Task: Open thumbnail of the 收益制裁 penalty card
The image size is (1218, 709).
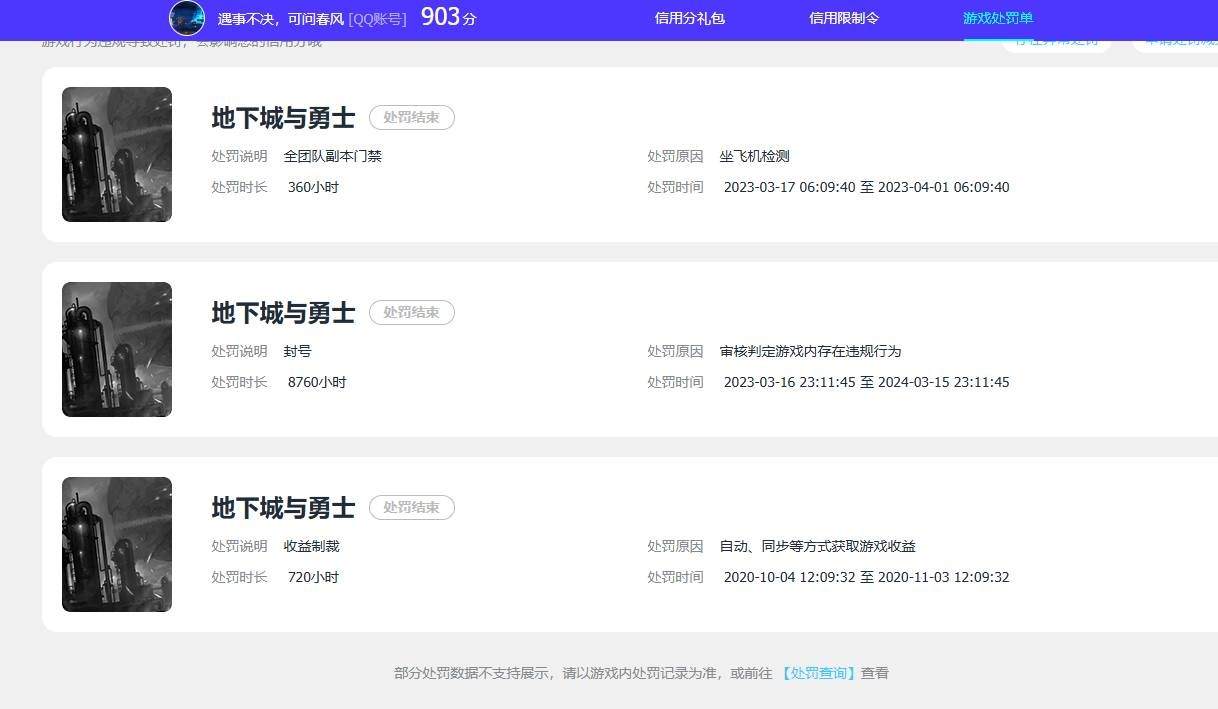Action: click(117, 544)
